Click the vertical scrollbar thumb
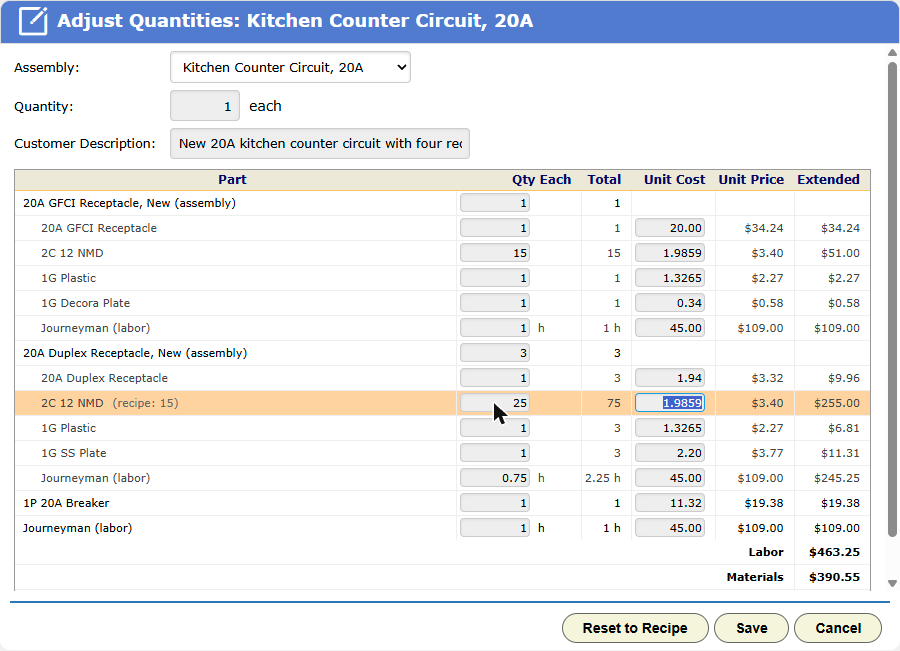This screenshot has height=651, width=900. point(892,300)
